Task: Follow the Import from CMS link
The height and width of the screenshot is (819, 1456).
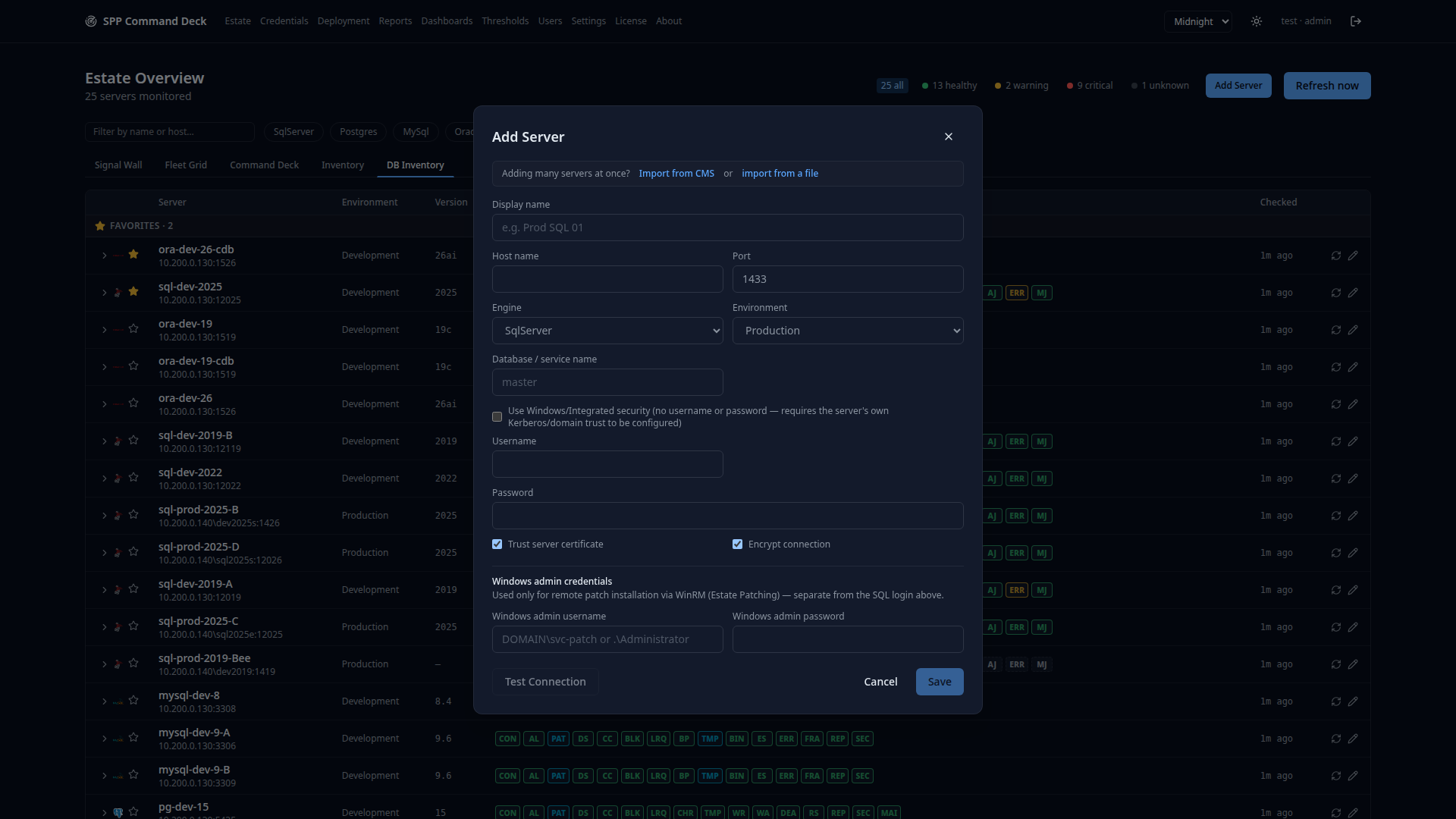Action: click(x=676, y=174)
